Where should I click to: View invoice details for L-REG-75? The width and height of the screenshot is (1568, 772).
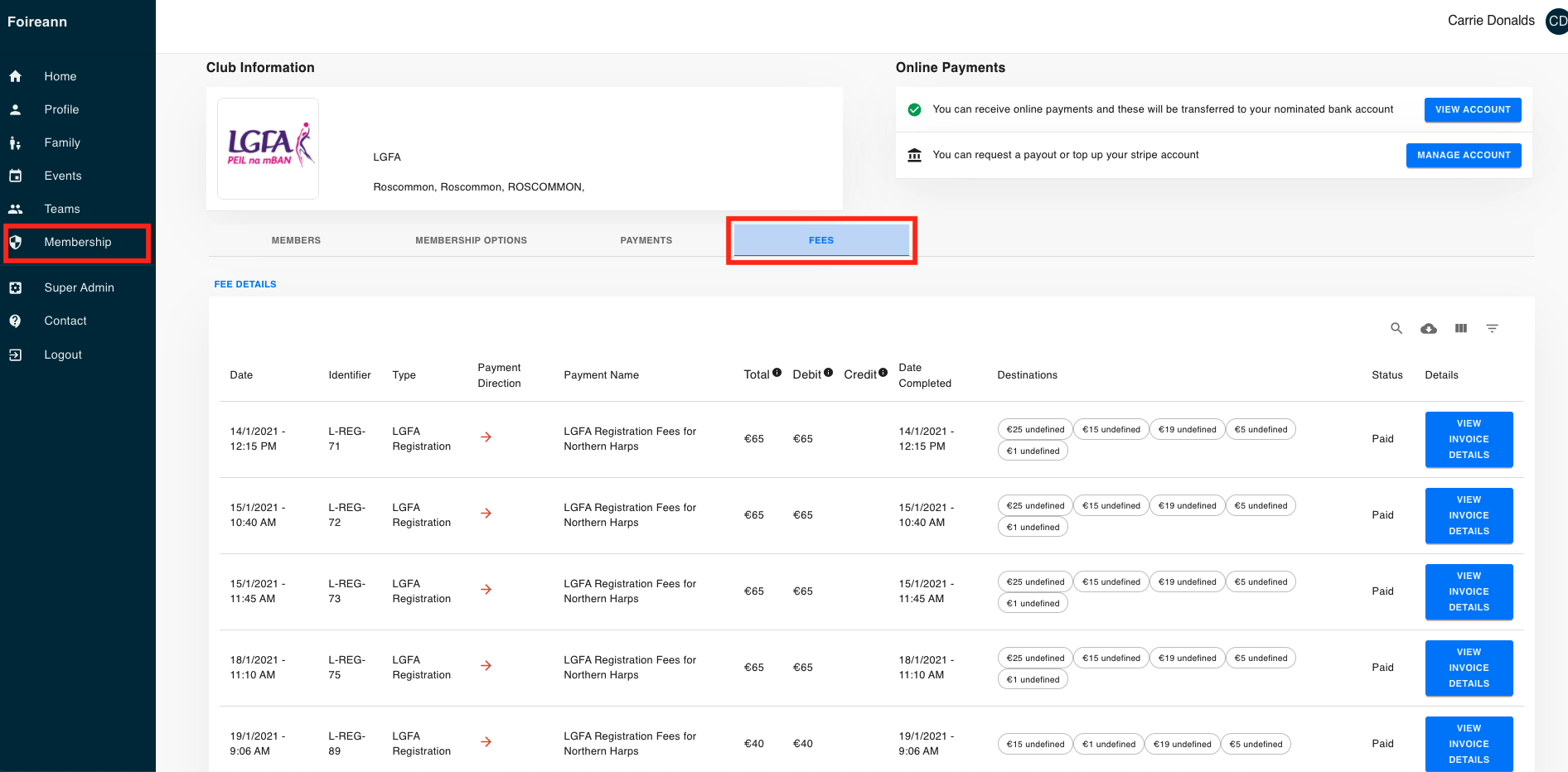pos(1469,668)
